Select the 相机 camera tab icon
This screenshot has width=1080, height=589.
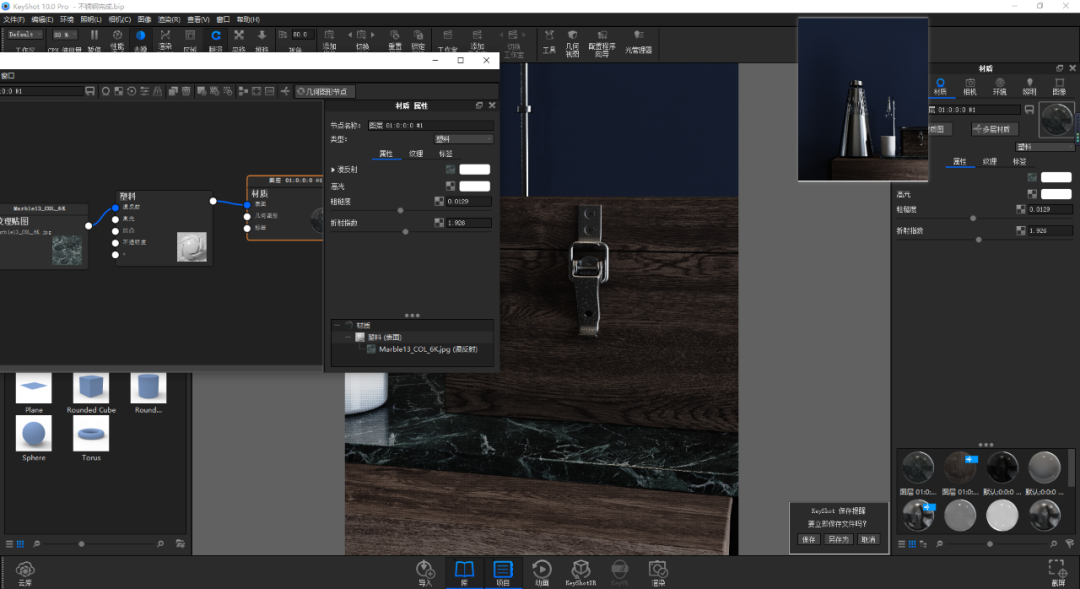coord(970,87)
